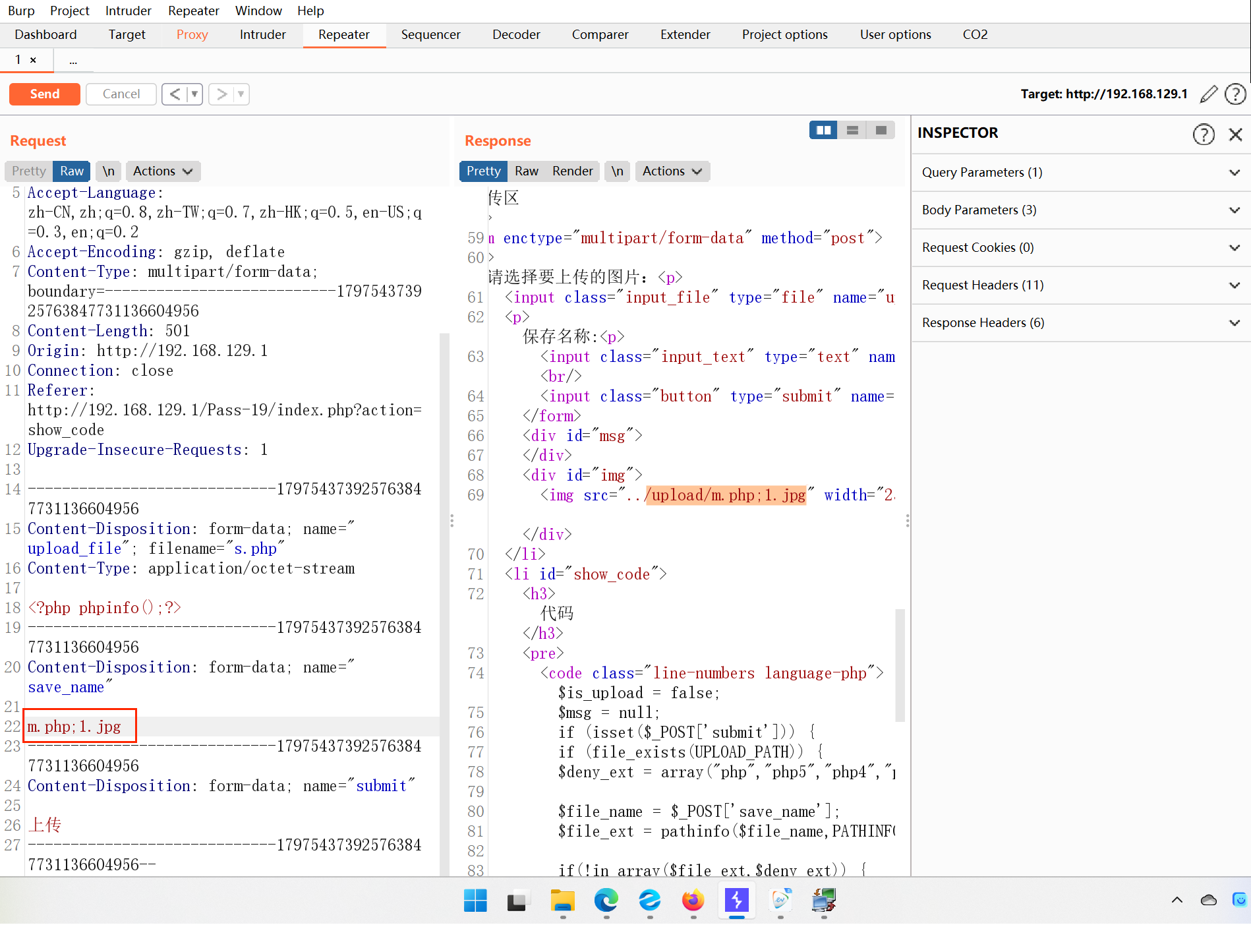The height and width of the screenshot is (952, 1251).
Task: Go forward to next request in history
Action: (x=222, y=94)
